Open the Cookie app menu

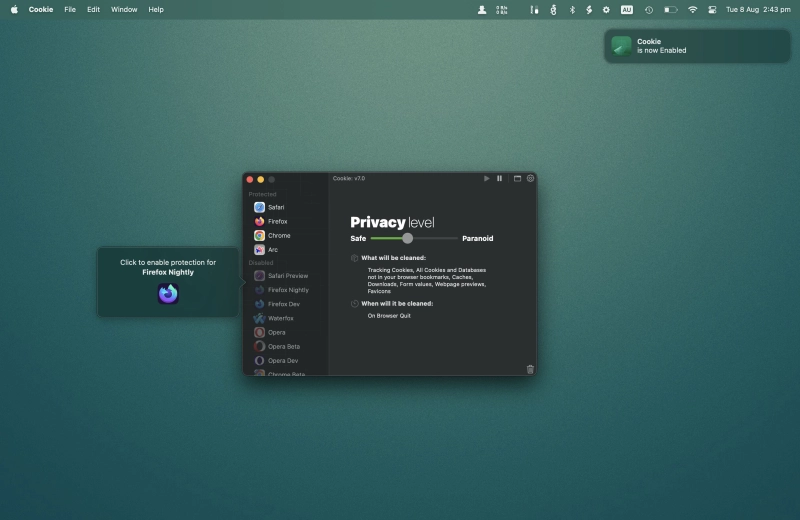pos(41,9)
